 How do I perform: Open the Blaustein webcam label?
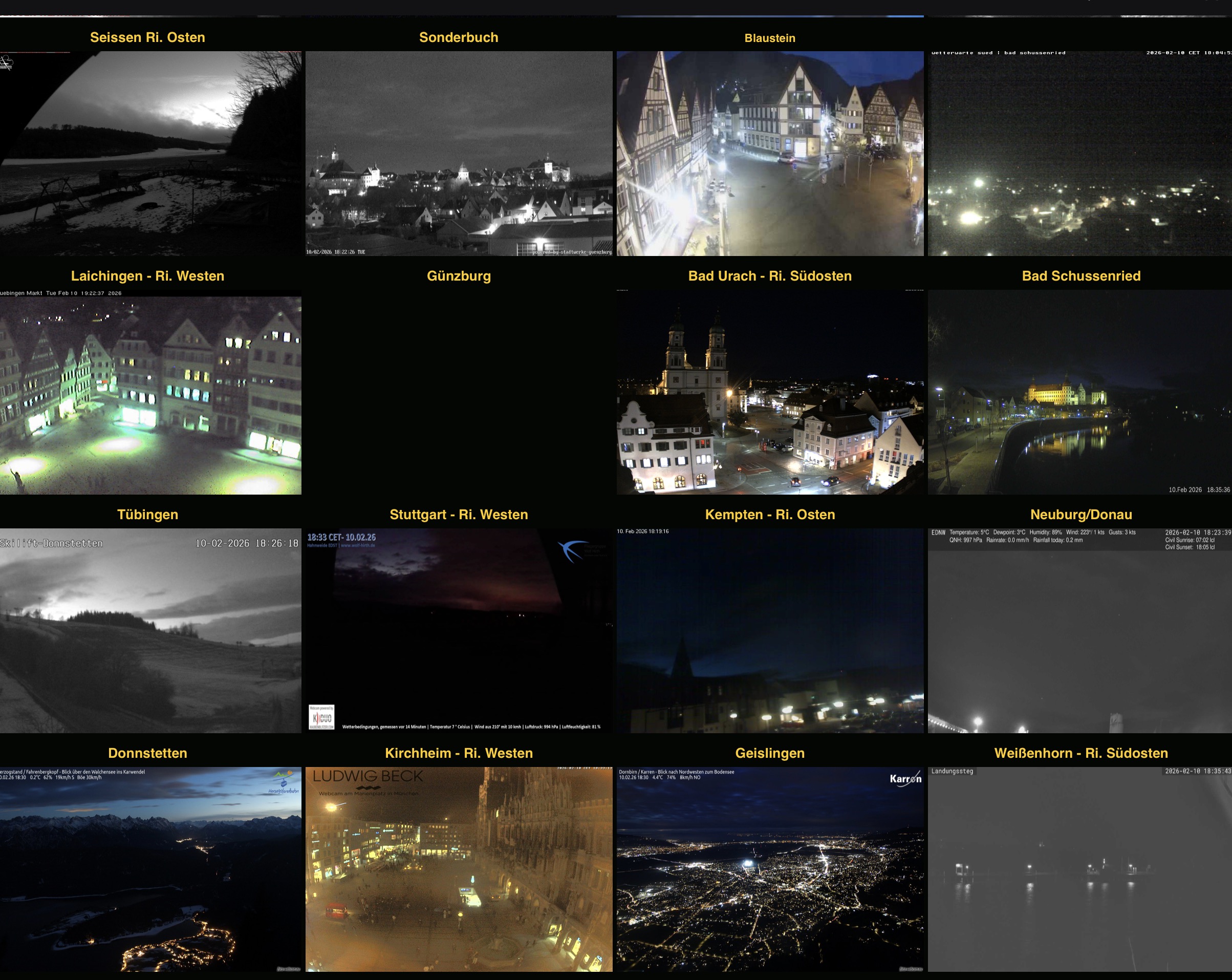769,38
